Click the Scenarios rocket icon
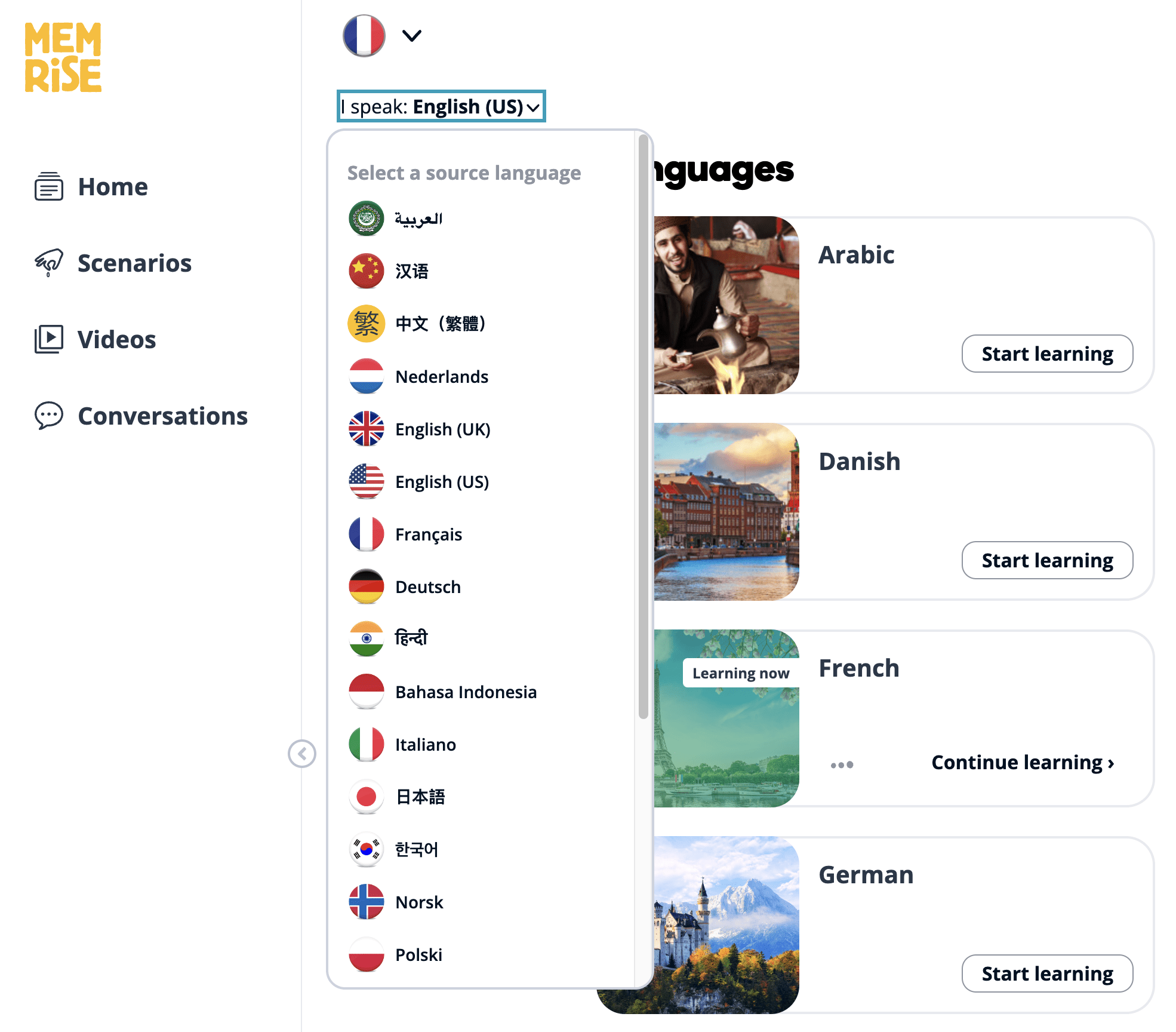 [48, 263]
